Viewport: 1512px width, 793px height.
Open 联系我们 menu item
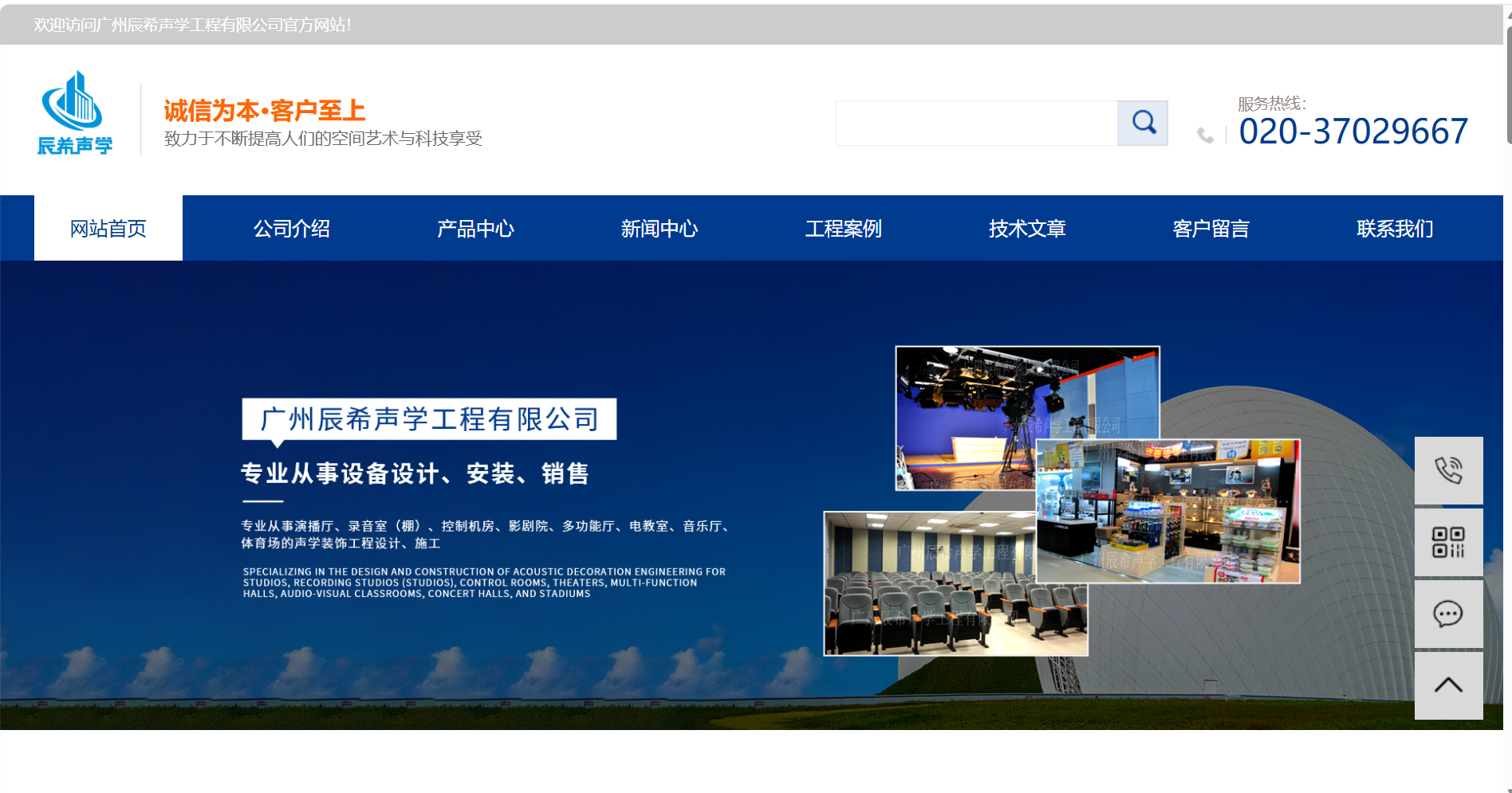pyautogui.click(x=1395, y=229)
